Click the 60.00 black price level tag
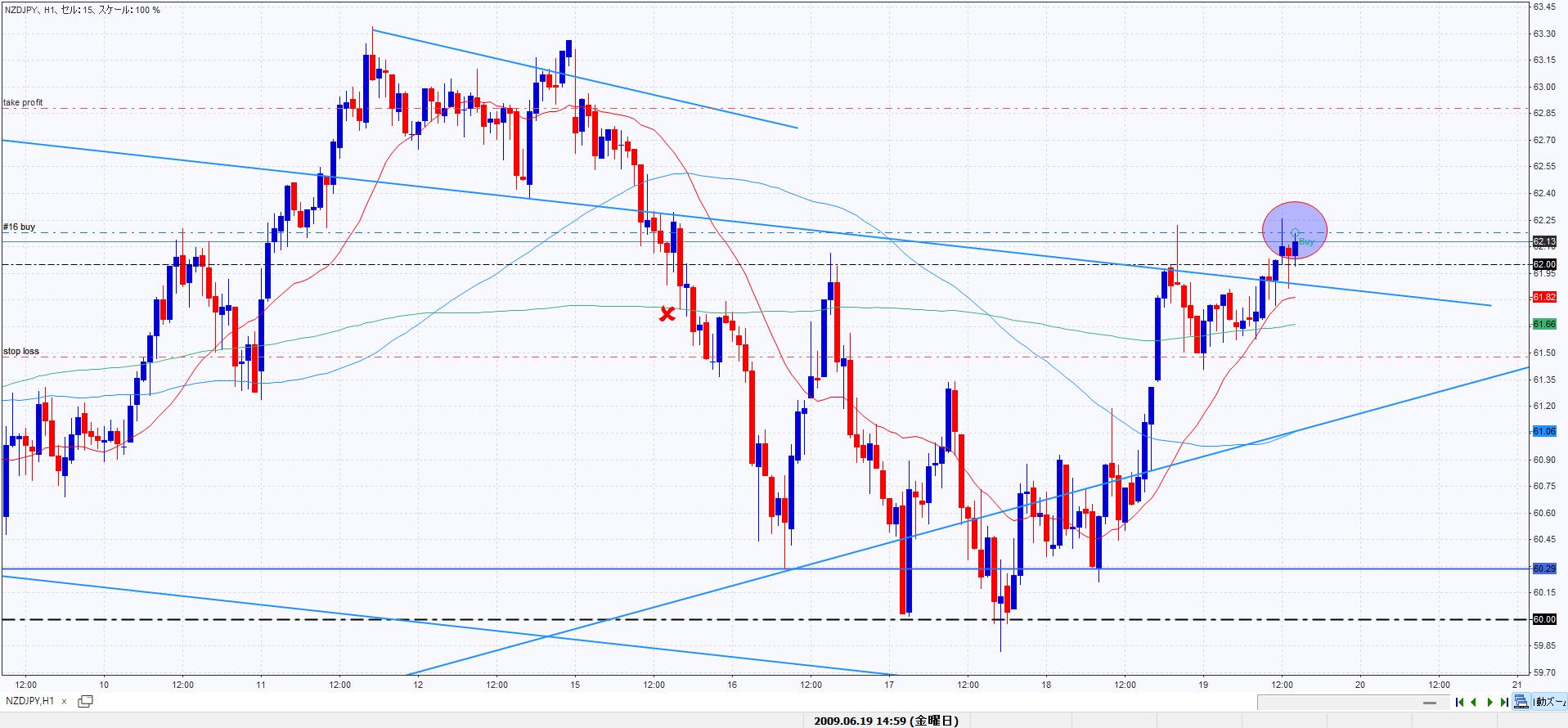 point(1543,619)
